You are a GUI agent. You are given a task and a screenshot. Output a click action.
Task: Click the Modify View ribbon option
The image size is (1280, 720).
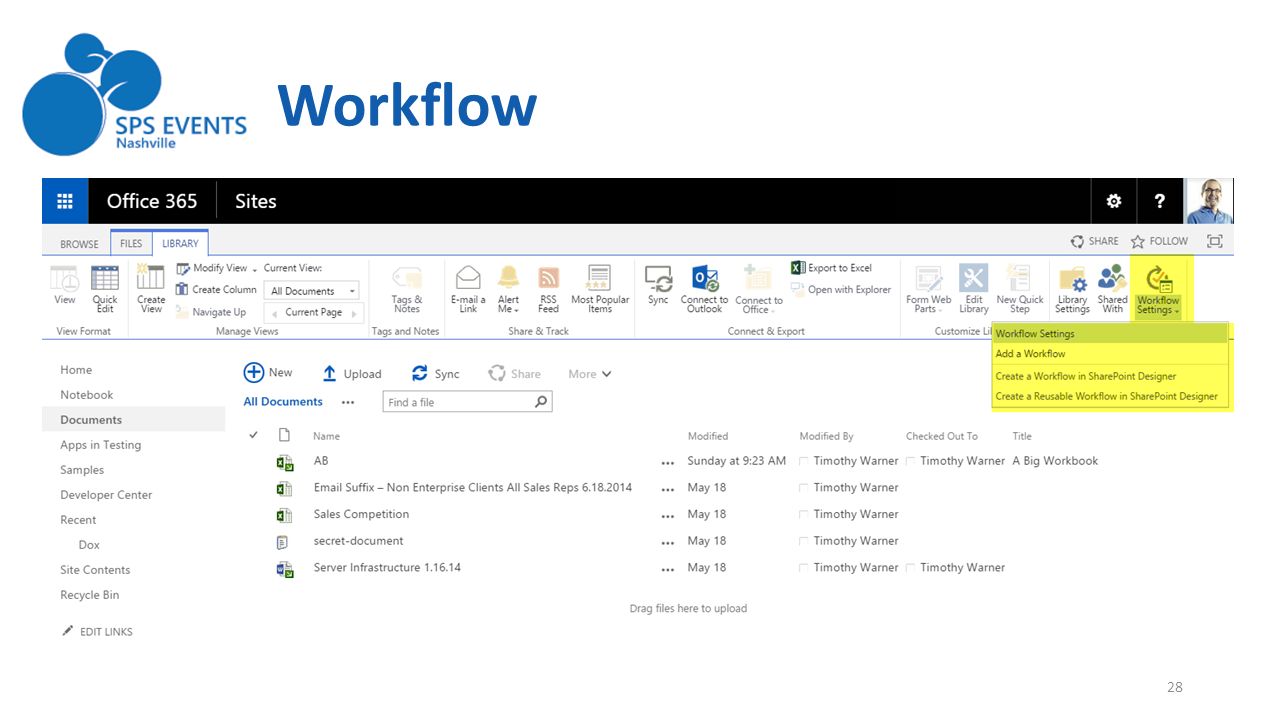[216, 268]
